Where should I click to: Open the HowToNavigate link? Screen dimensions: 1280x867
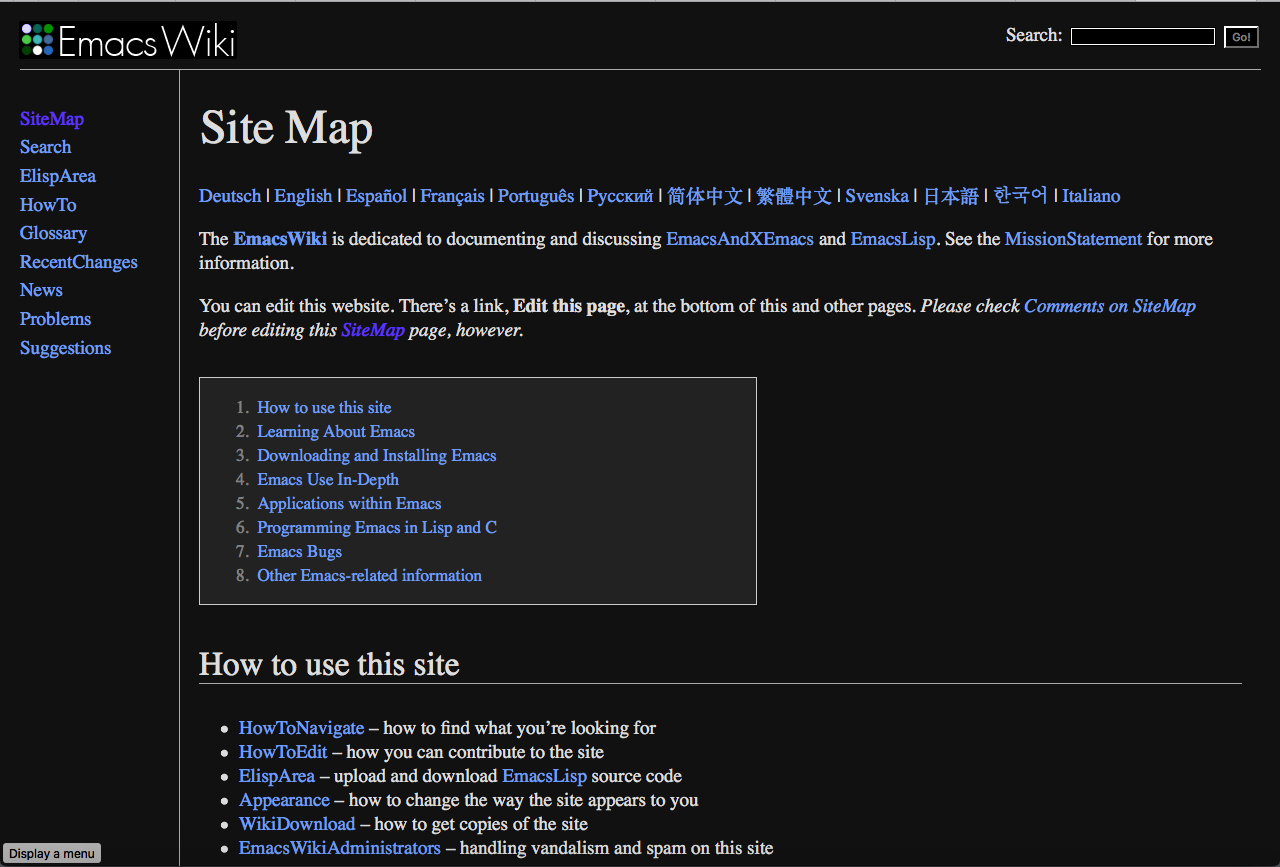click(301, 728)
